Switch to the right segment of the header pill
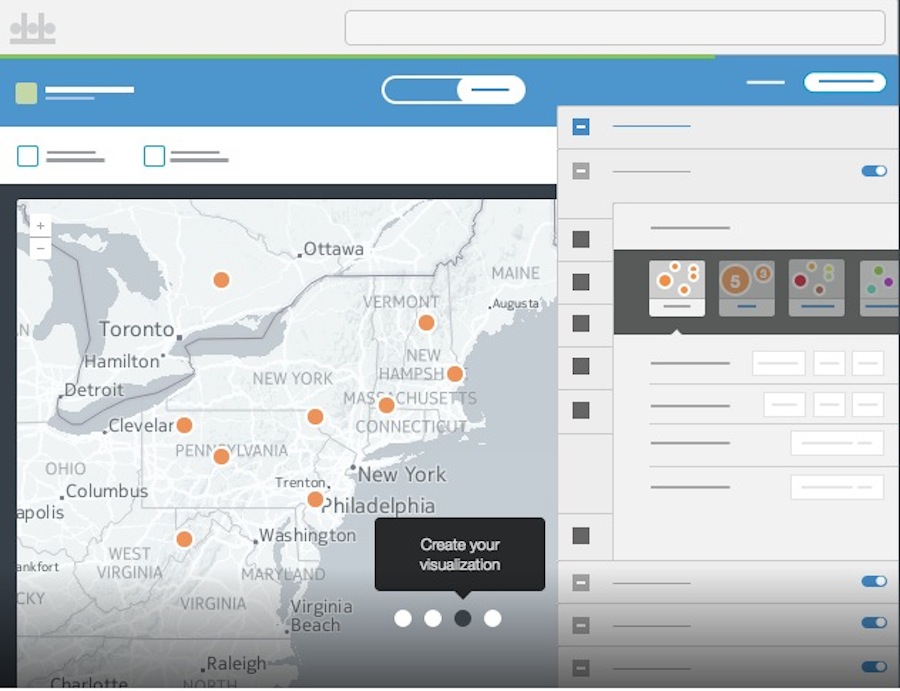 coord(490,90)
